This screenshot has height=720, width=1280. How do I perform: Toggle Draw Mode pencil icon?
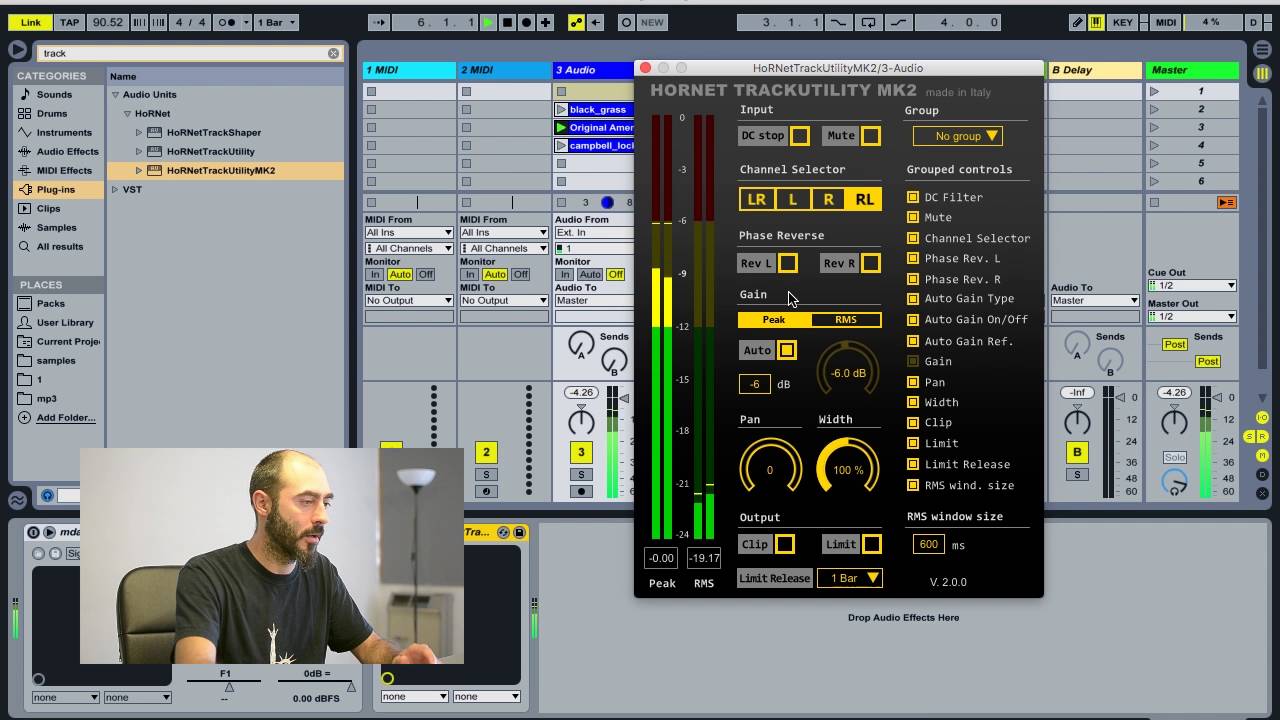point(1077,22)
